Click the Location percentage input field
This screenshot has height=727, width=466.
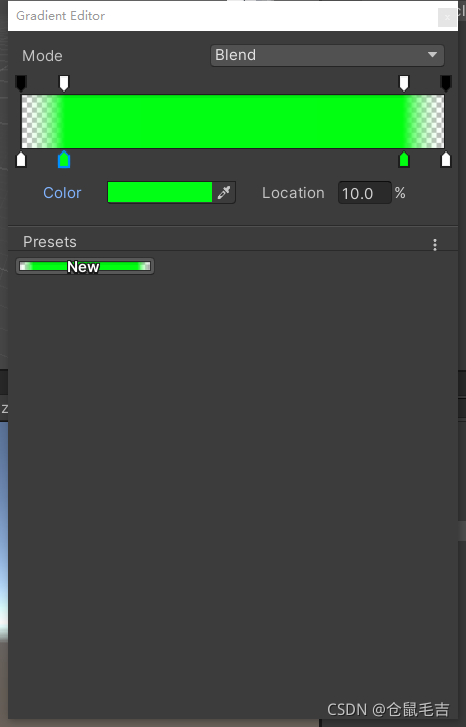(x=364, y=193)
